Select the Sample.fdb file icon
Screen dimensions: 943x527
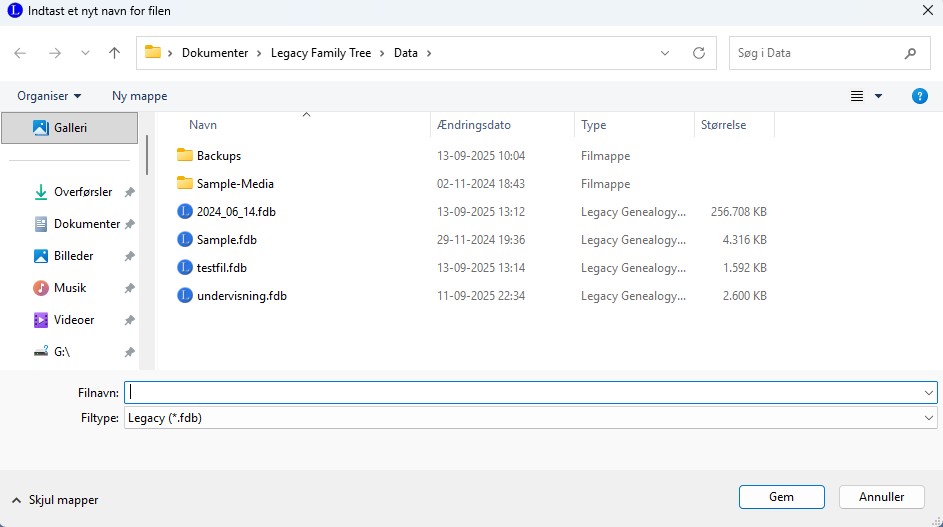point(184,240)
